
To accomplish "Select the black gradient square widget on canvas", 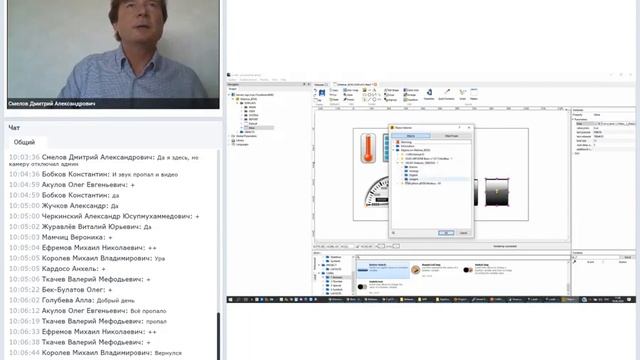I will tap(497, 192).
